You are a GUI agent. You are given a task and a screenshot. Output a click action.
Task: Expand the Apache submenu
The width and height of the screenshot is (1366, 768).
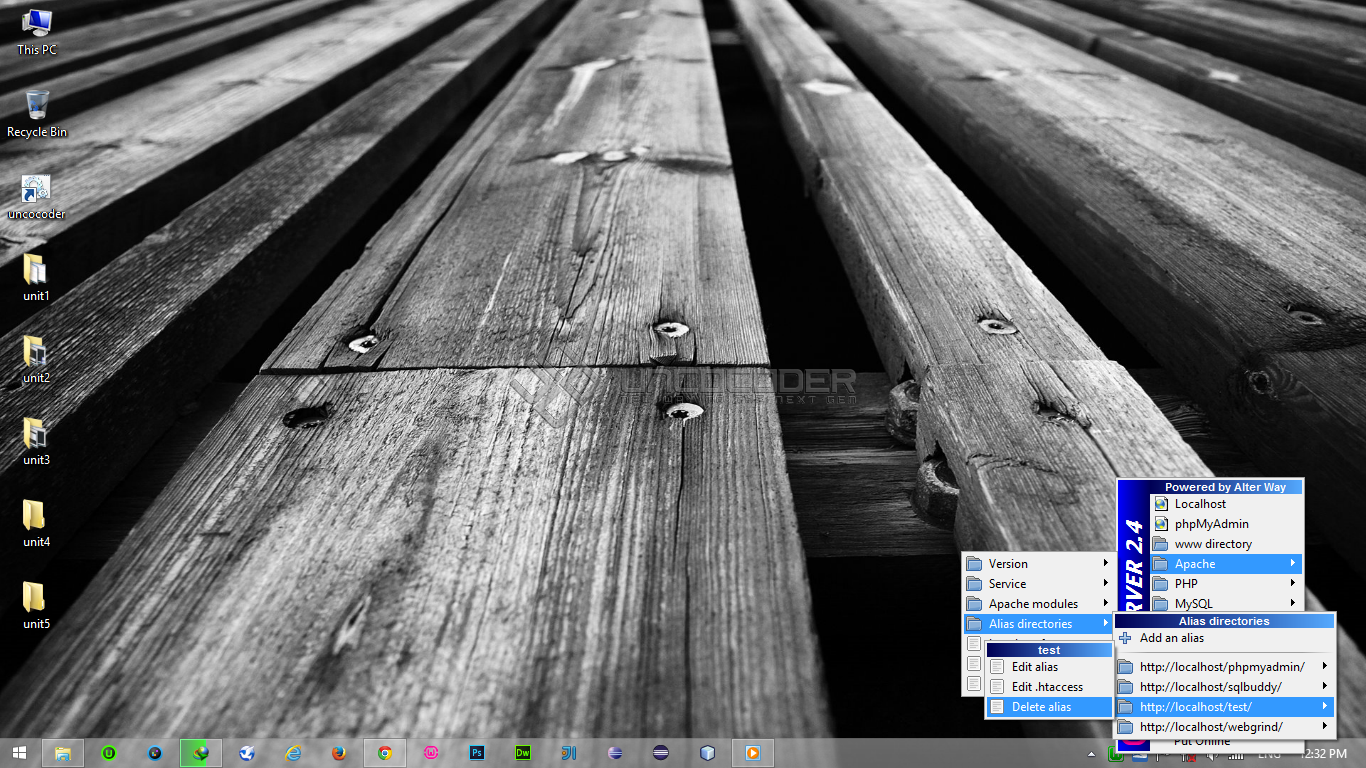click(1226, 564)
